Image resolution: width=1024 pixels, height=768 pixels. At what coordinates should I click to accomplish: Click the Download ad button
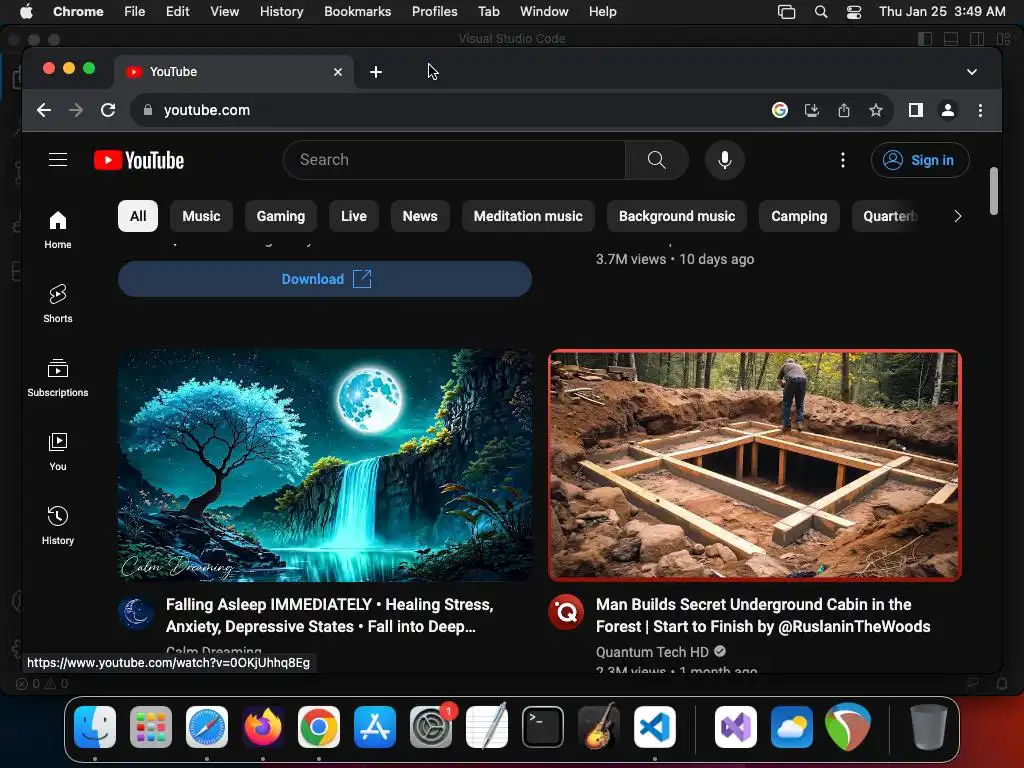325,279
